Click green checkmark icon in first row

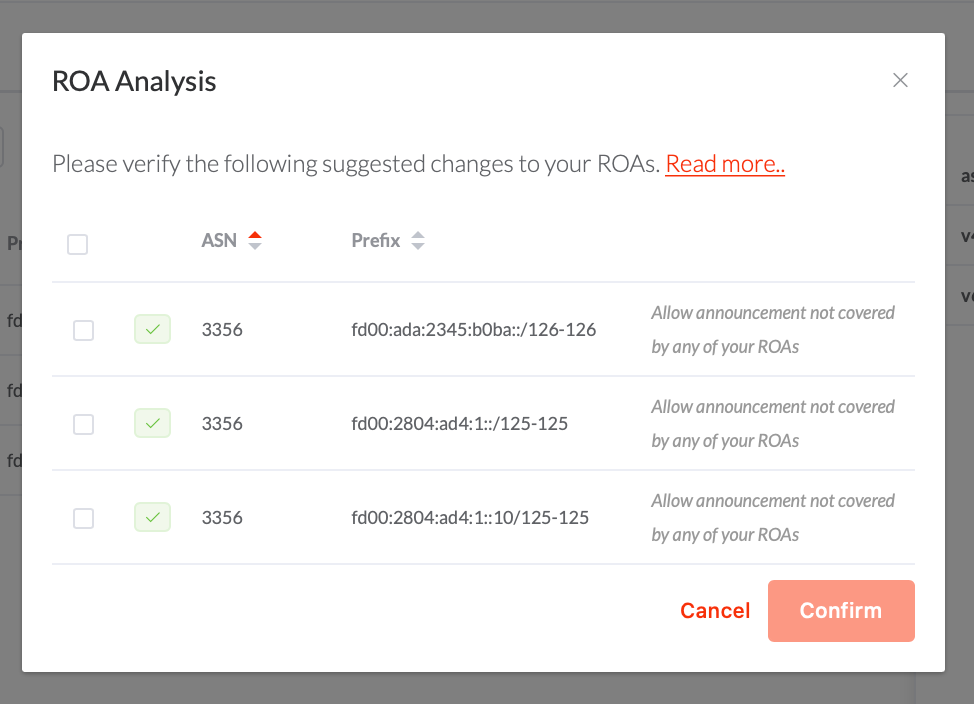tap(152, 329)
